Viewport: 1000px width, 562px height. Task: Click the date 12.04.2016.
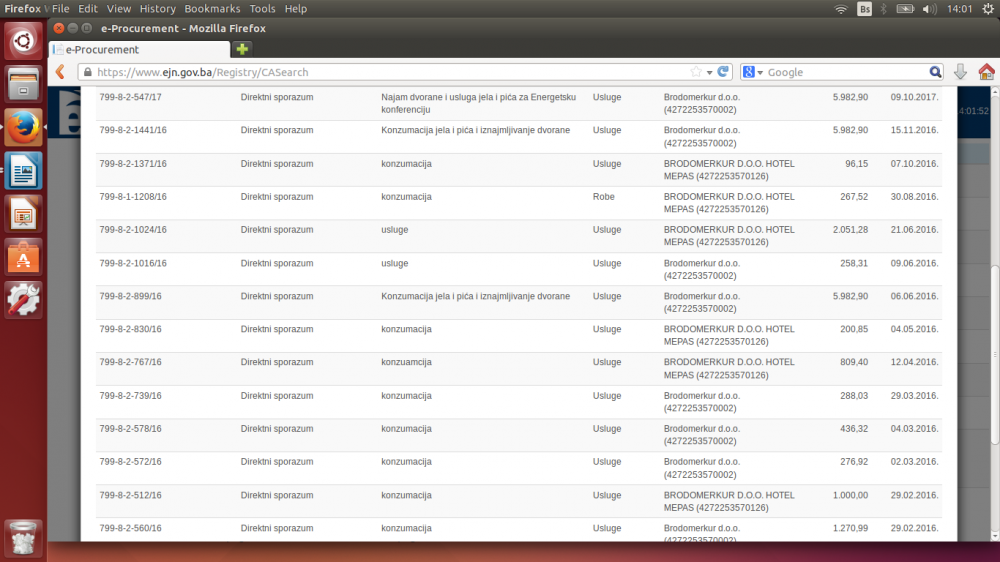click(x=915, y=362)
